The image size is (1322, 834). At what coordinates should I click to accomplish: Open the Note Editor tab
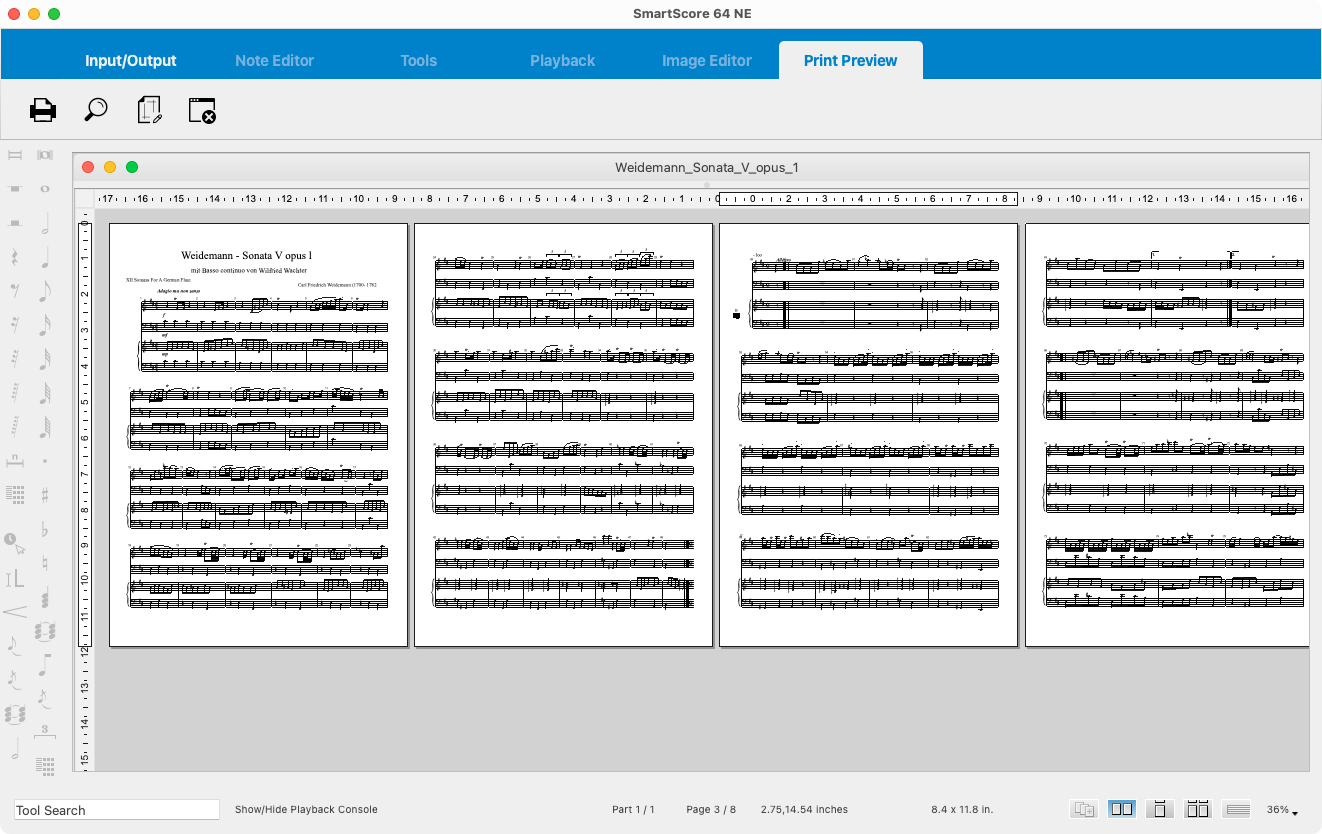(x=275, y=61)
